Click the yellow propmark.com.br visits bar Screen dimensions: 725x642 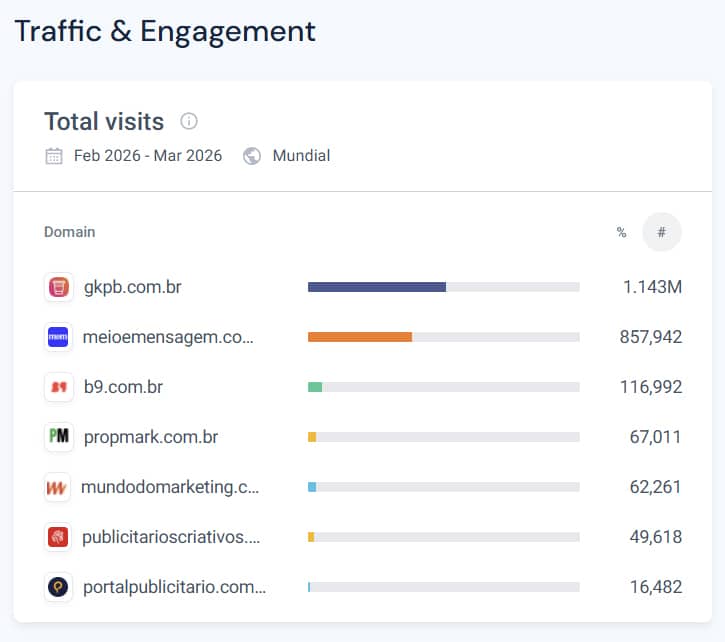[312, 437]
